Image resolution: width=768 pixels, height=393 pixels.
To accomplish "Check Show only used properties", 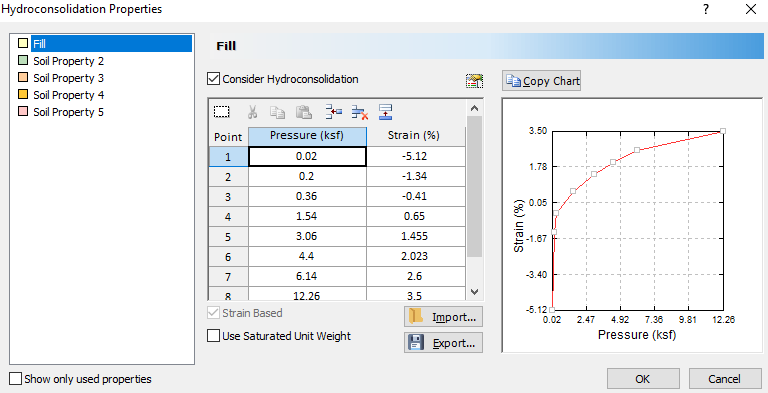I will pyautogui.click(x=16, y=379).
